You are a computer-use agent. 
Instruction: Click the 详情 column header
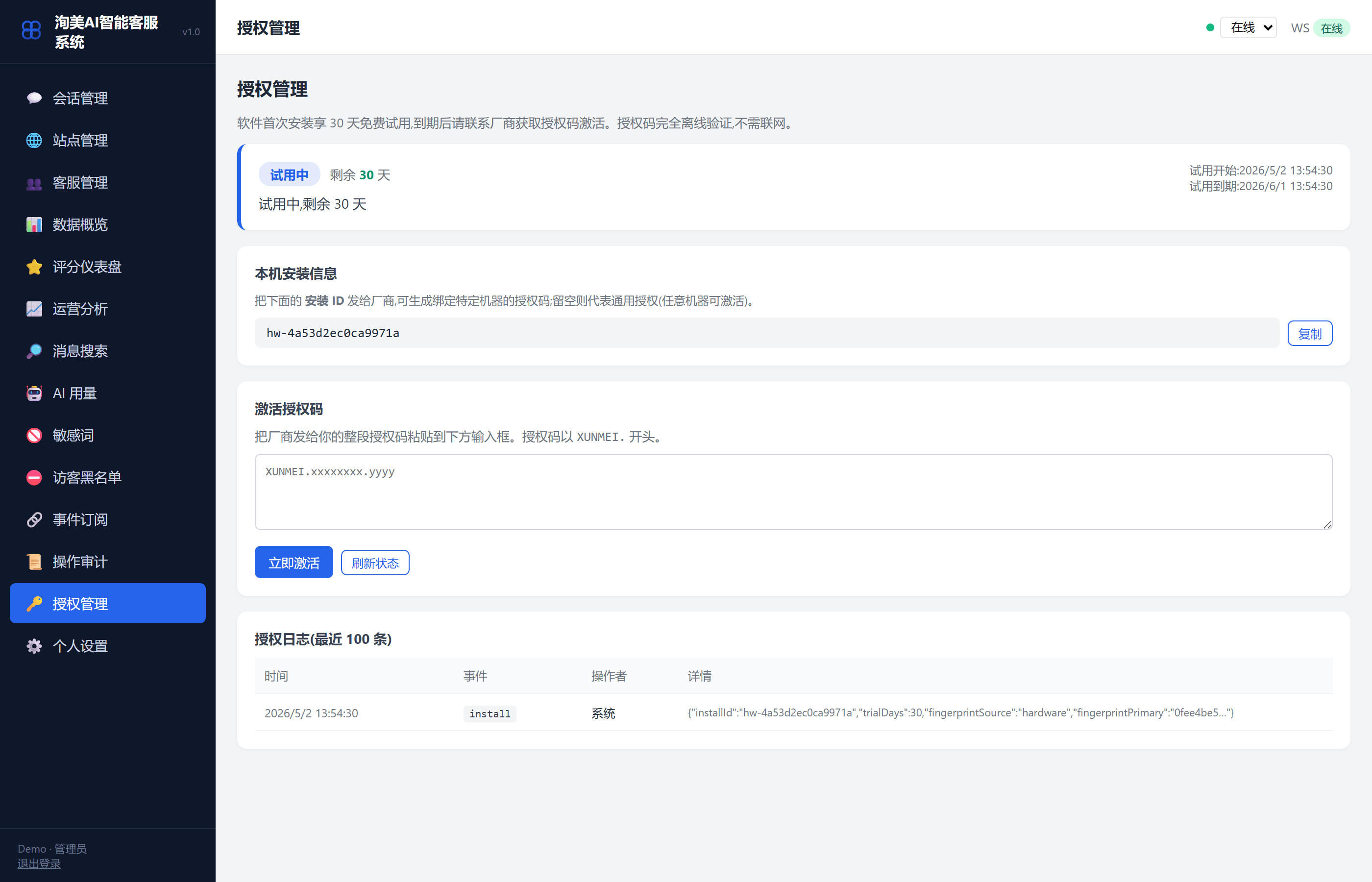[699, 676]
